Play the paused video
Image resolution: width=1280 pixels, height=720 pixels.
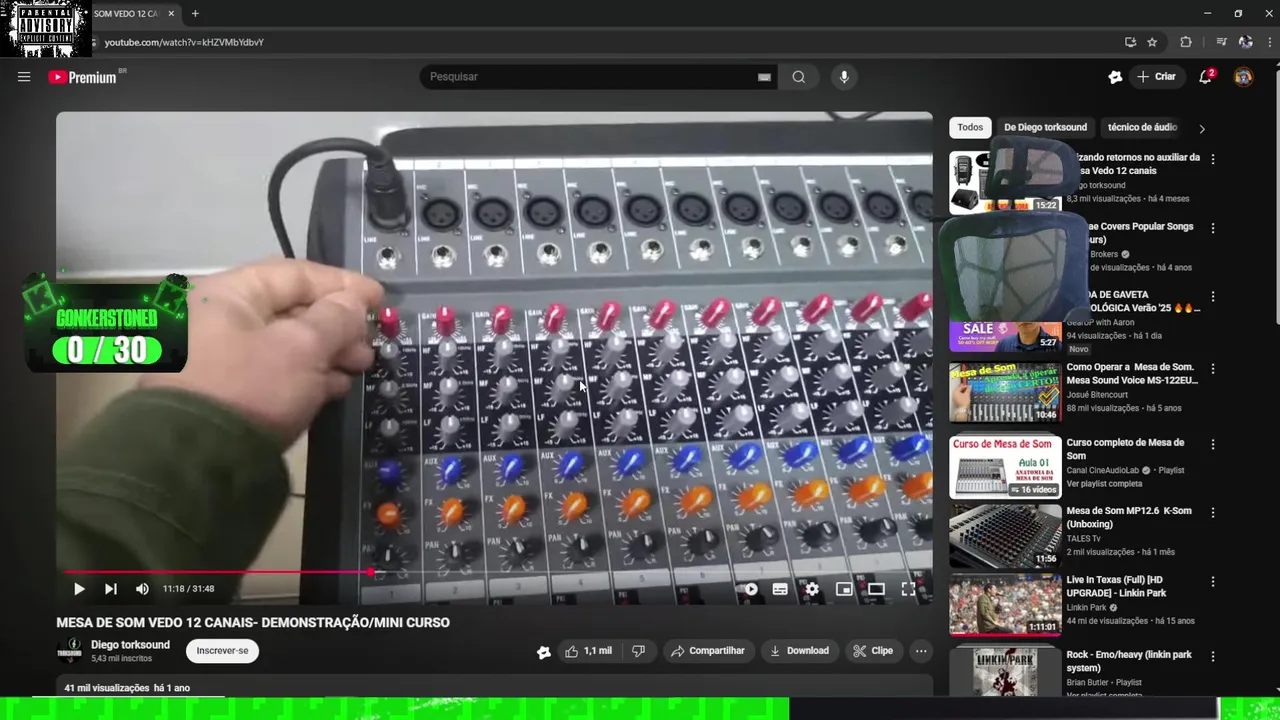click(x=79, y=589)
